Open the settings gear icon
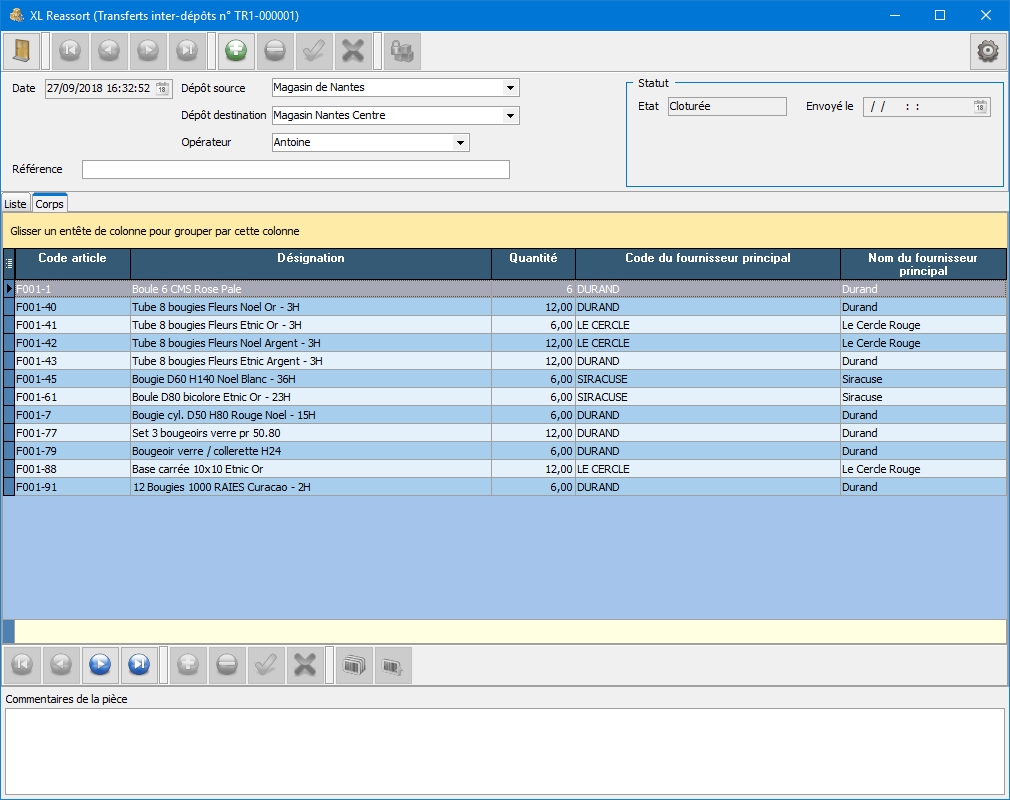The height and width of the screenshot is (800, 1010). pos(988,51)
